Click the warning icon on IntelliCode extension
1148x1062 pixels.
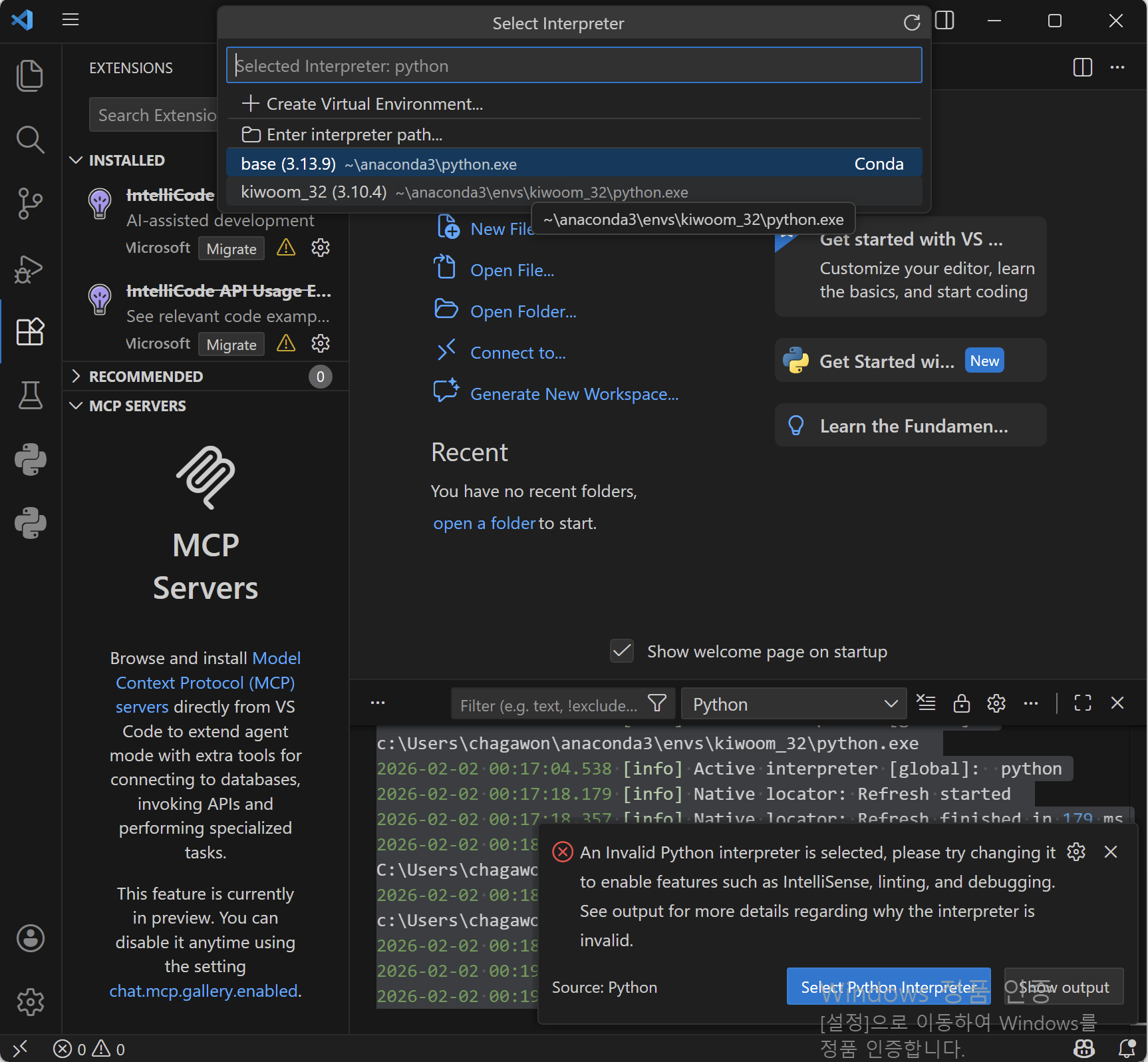pos(286,248)
